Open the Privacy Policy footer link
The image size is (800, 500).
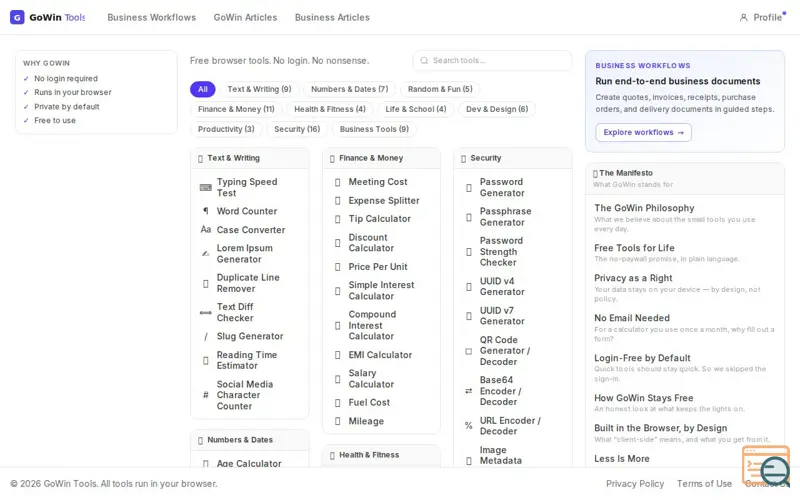pyautogui.click(x=635, y=484)
